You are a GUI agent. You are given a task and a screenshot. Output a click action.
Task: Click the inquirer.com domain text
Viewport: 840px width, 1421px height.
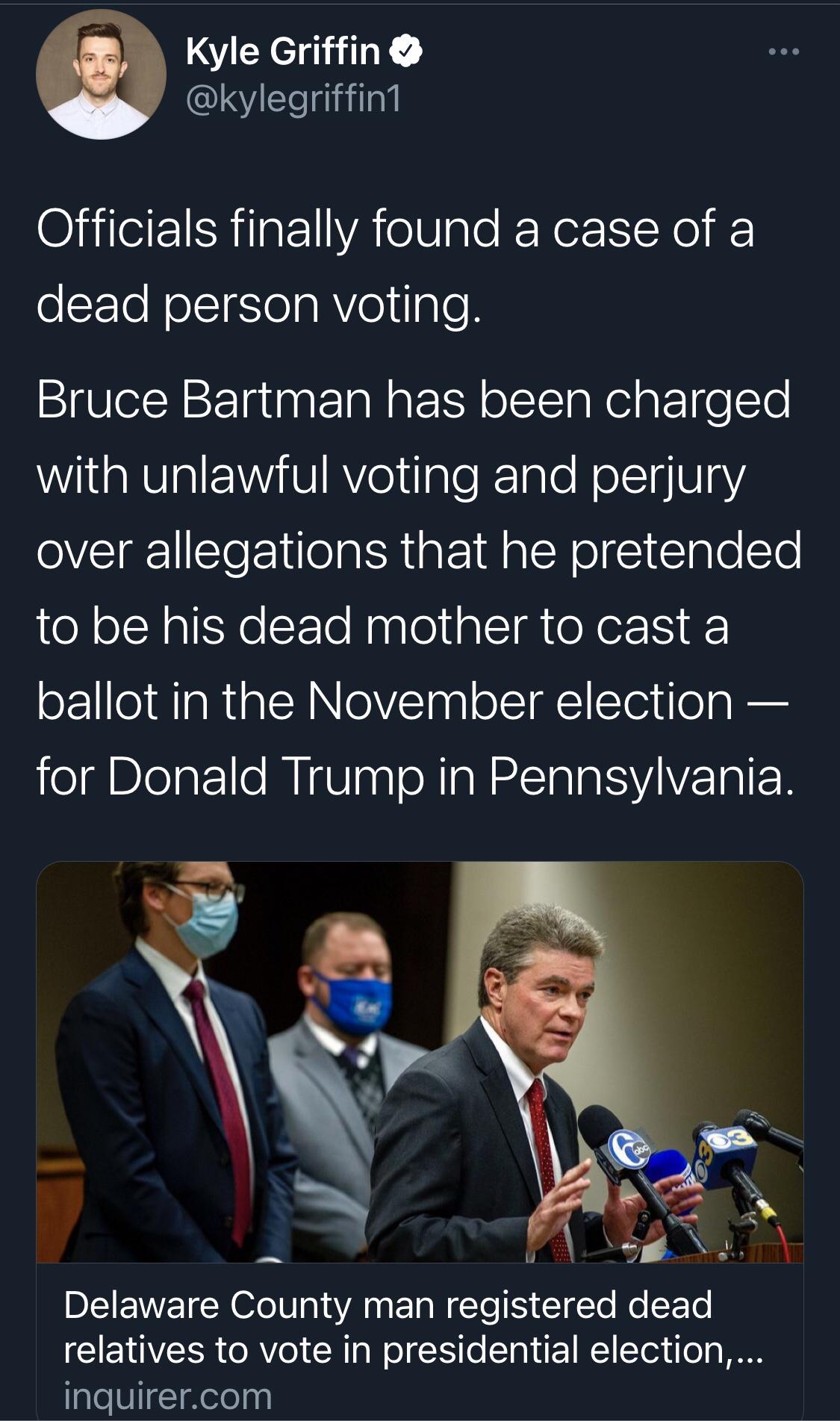pos(168,1395)
